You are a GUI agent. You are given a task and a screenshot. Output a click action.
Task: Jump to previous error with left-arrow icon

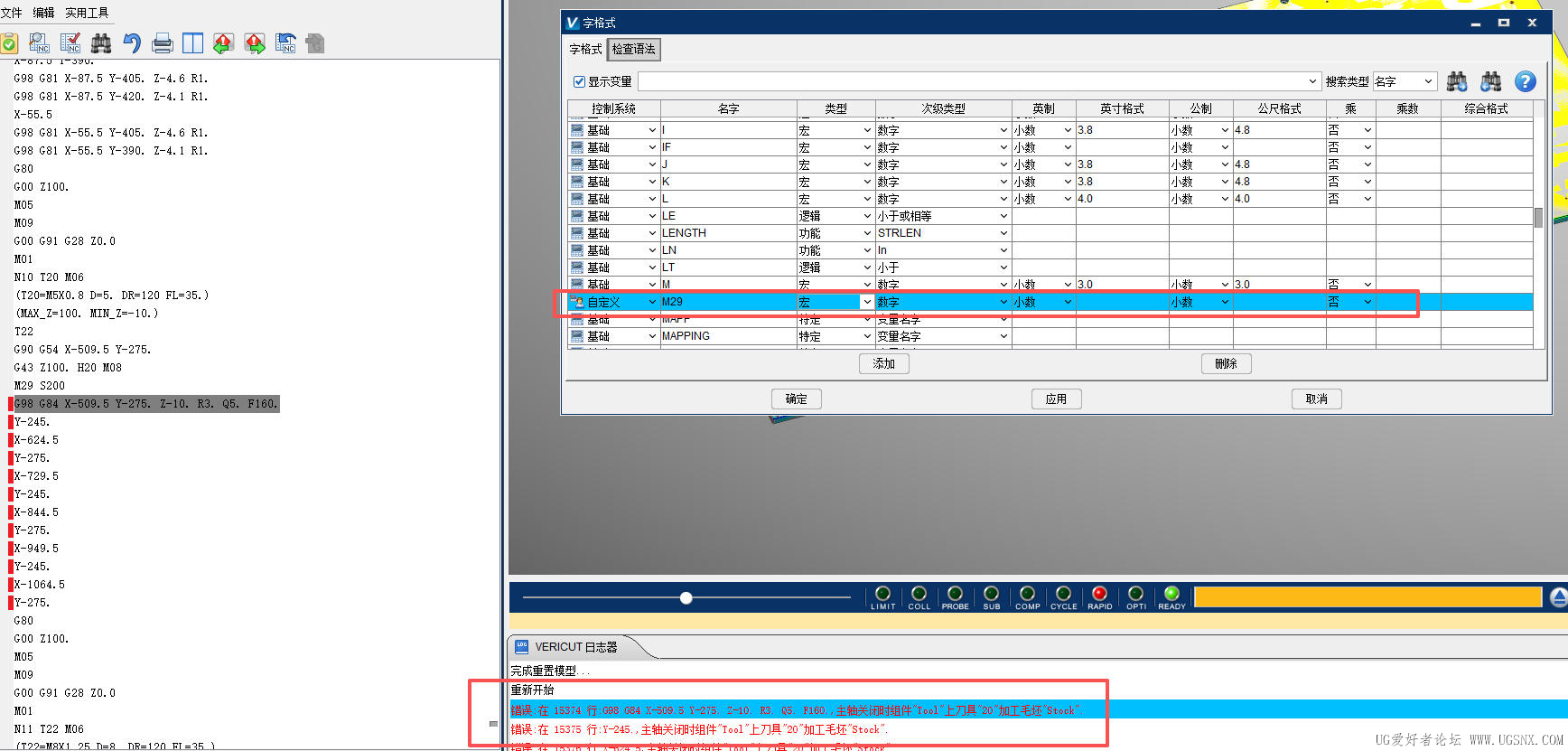coord(224,42)
